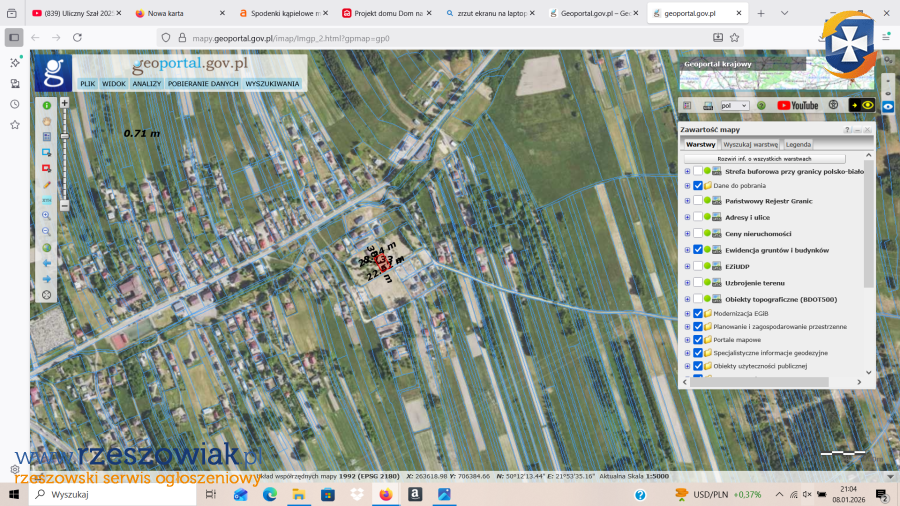Enable the Adresy i ulice layer
The width and height of the screenshot is (900, 506).
pyautogui.click(x=698, y=217)
